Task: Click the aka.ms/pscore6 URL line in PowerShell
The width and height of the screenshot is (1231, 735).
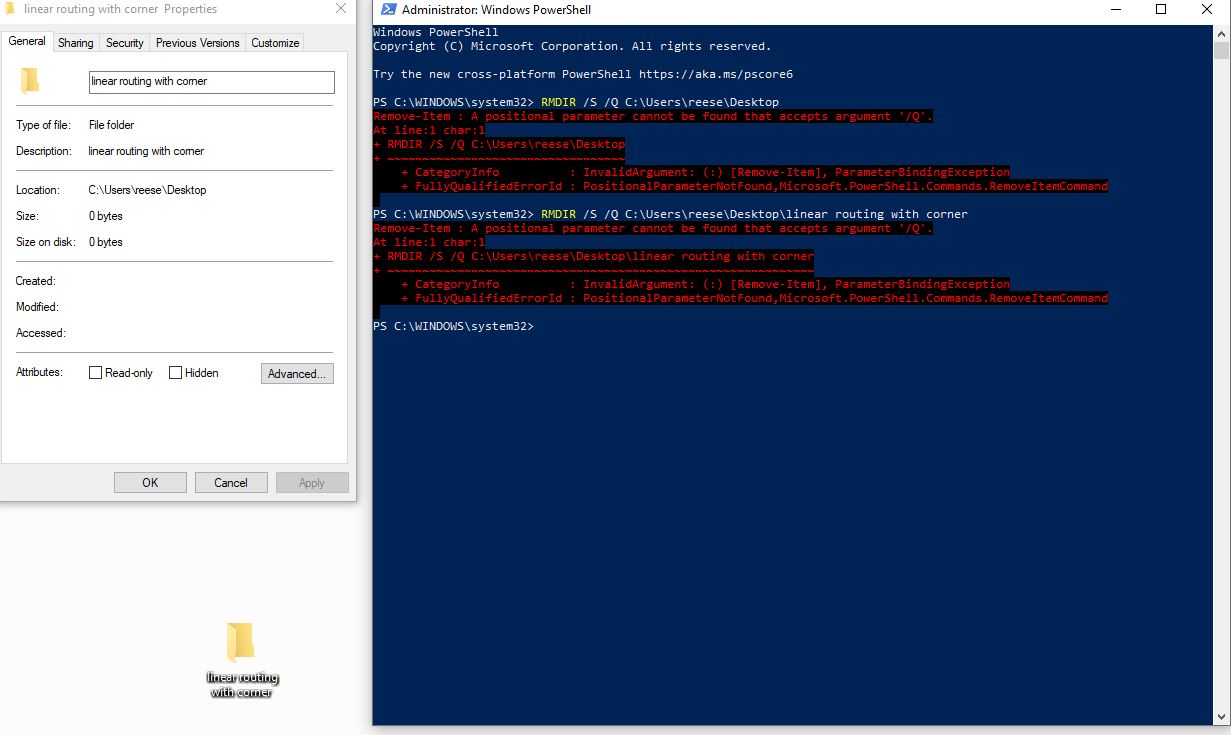Action: 583,74
